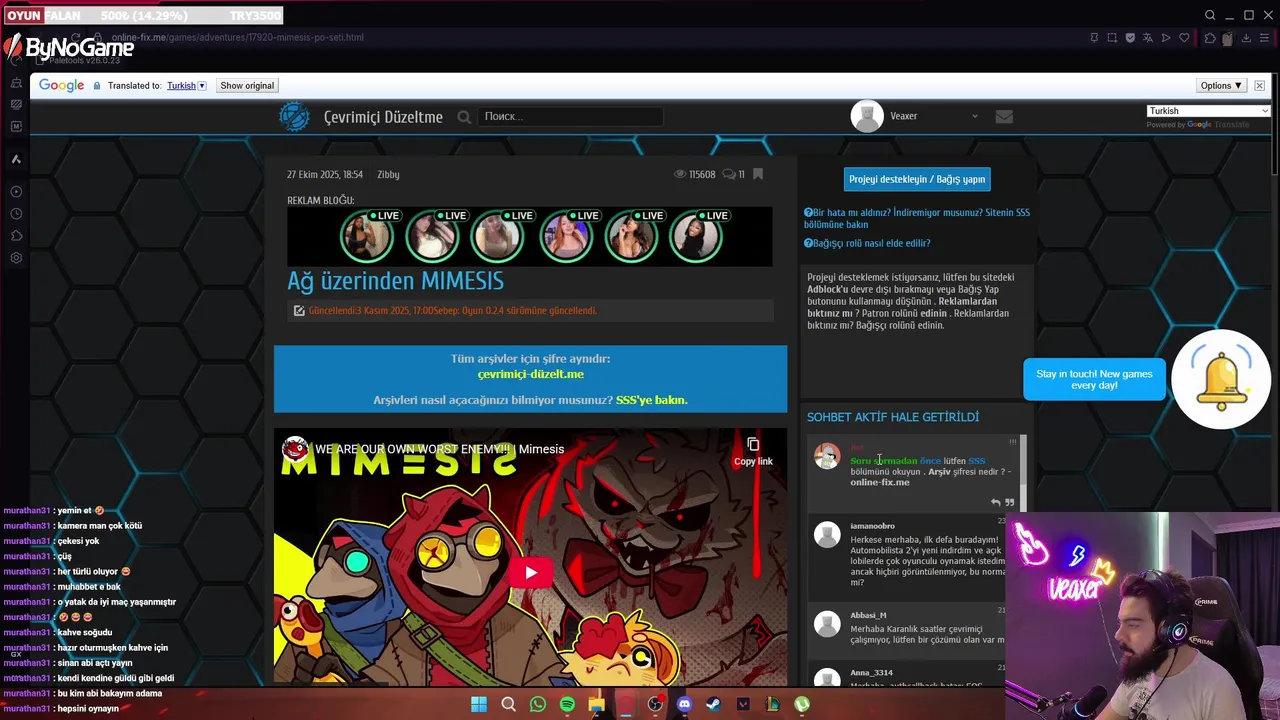The width and height of the screenshot is (1280, 720).
Task: Open Settings gear icon in left sidebar
Action: tap(16, 258)
